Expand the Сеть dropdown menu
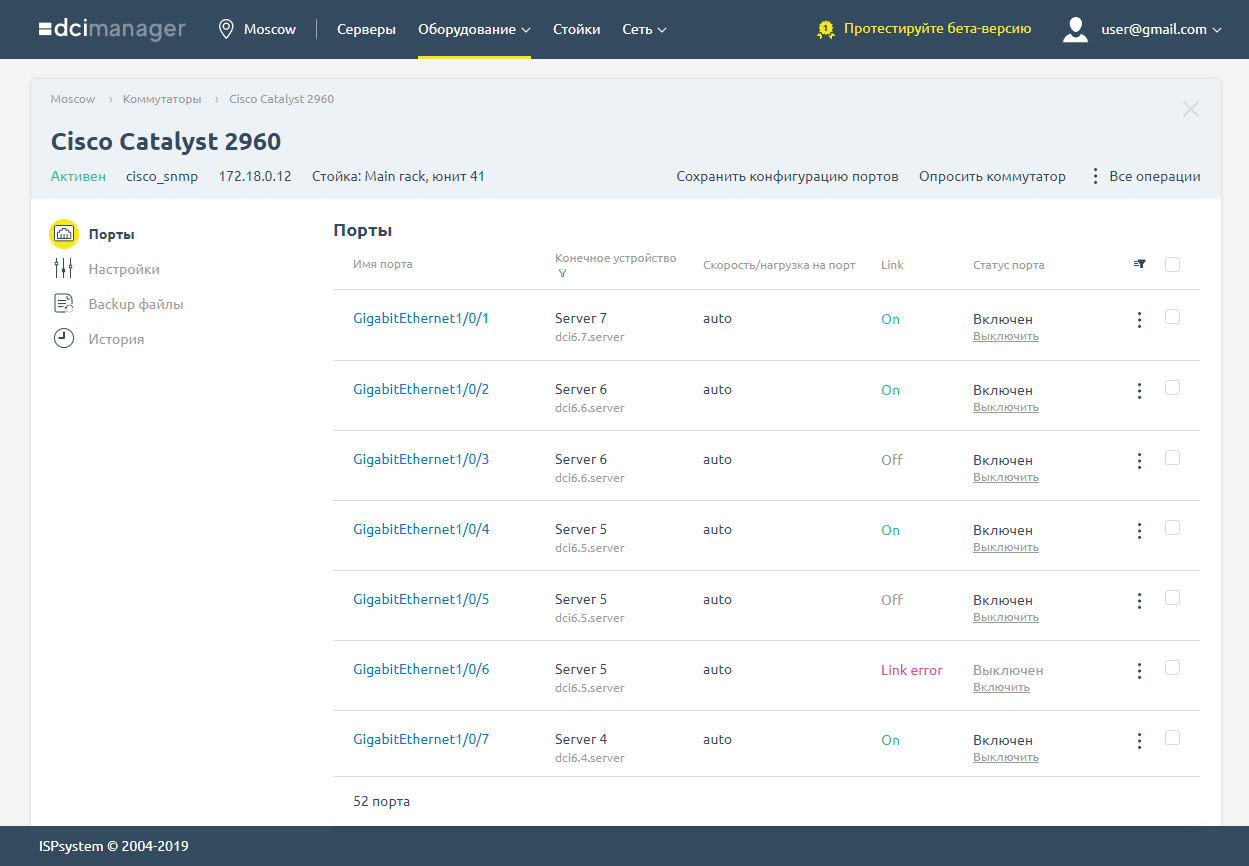The height and width of the screenshot is (866, 1249). click(x=644, y=29)
